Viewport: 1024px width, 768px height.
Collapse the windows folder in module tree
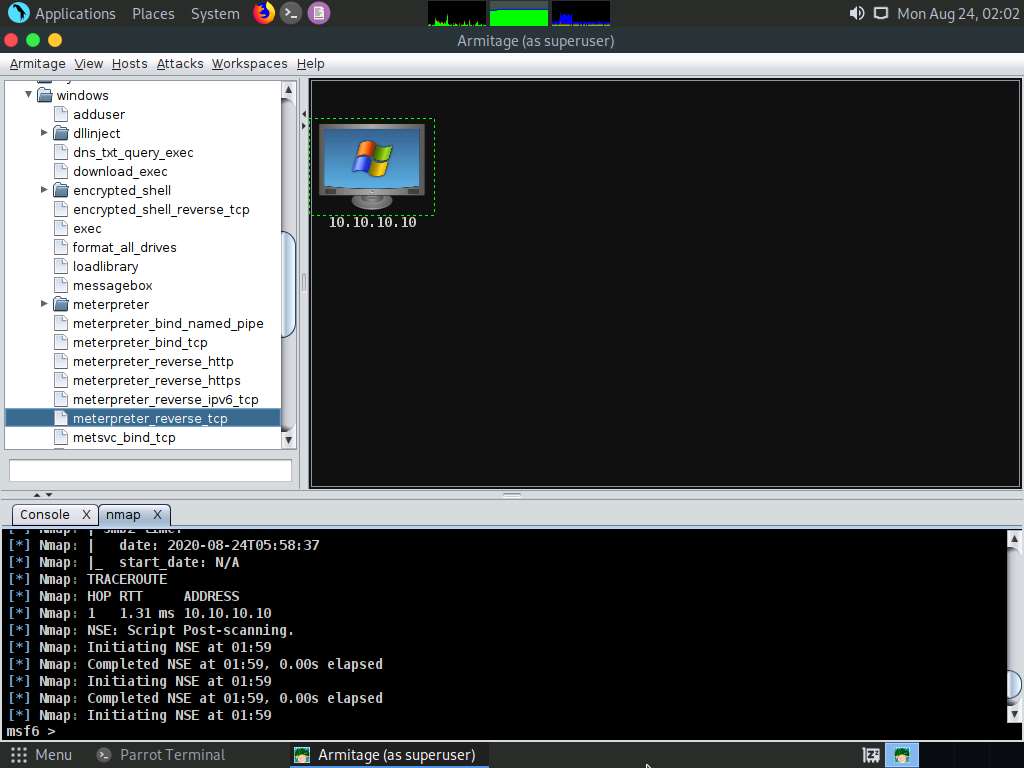(28, 95)
